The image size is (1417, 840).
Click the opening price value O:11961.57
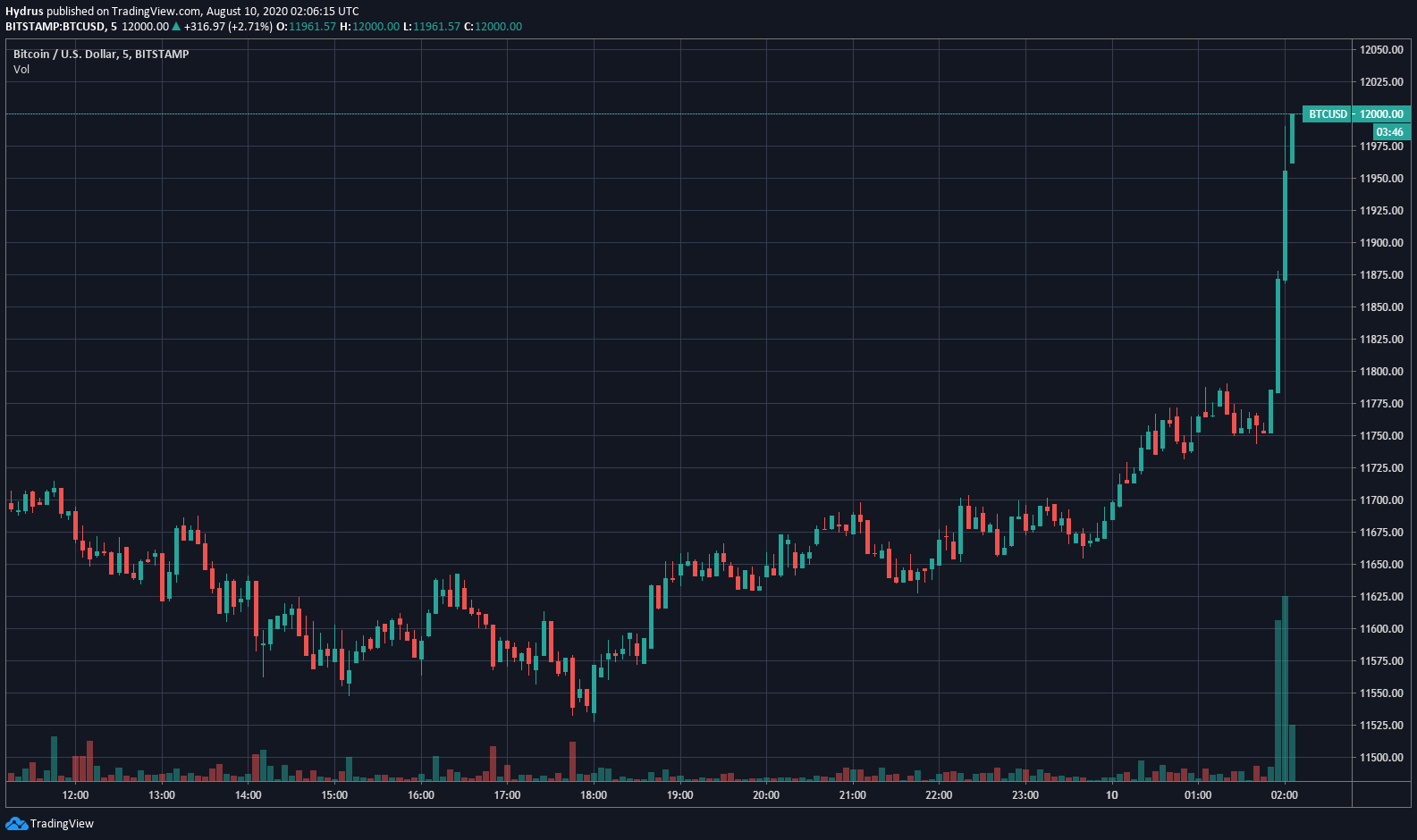306,27
